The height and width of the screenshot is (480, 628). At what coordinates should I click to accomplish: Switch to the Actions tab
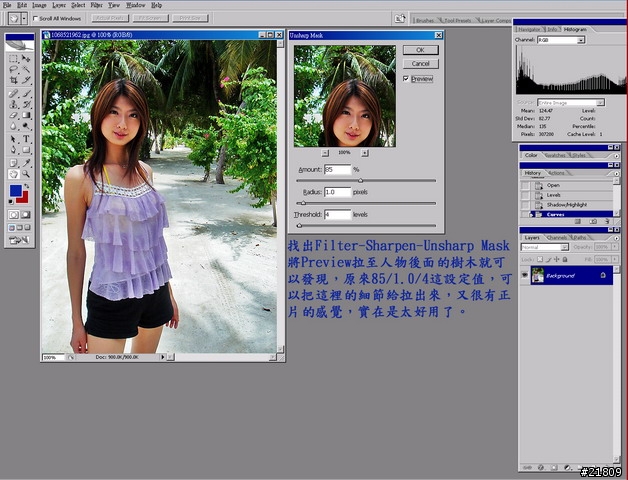click(x=557, y=173)
